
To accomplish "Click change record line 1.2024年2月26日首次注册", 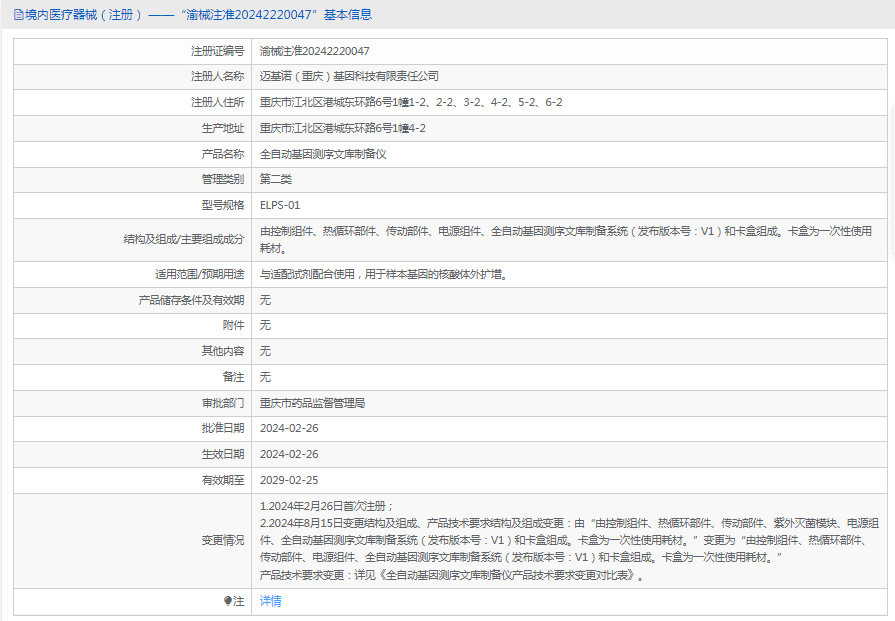I will [326, 506].
